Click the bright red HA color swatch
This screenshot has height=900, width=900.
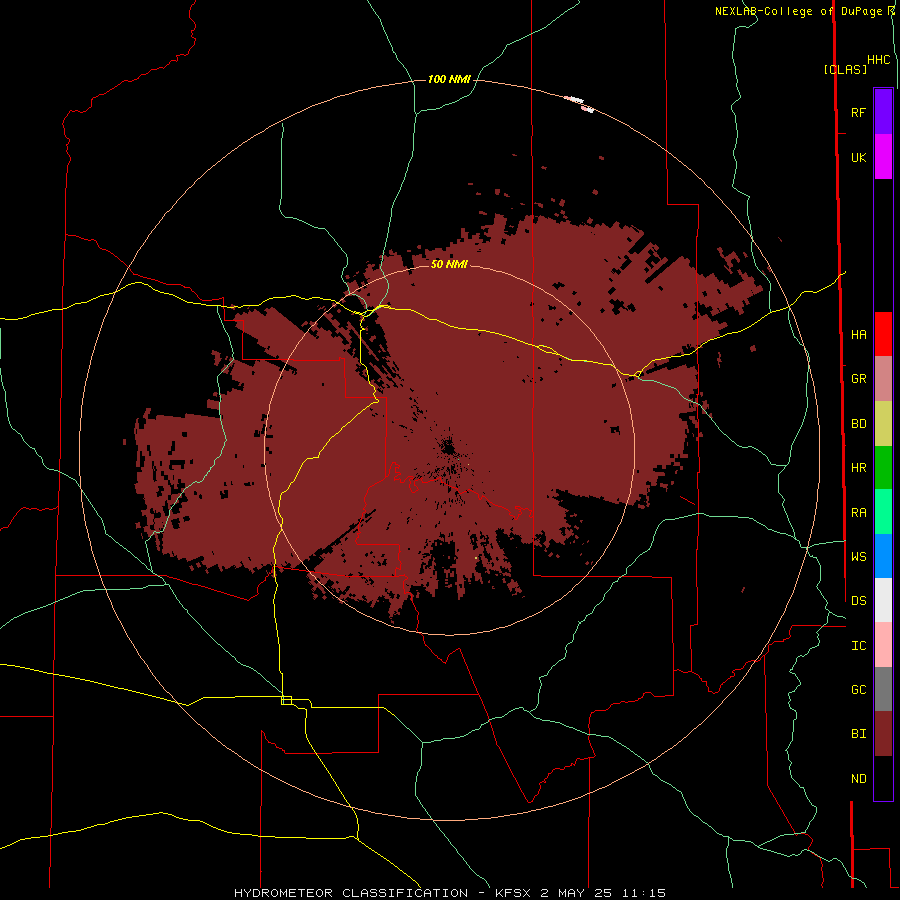click(x=883, y=334)
